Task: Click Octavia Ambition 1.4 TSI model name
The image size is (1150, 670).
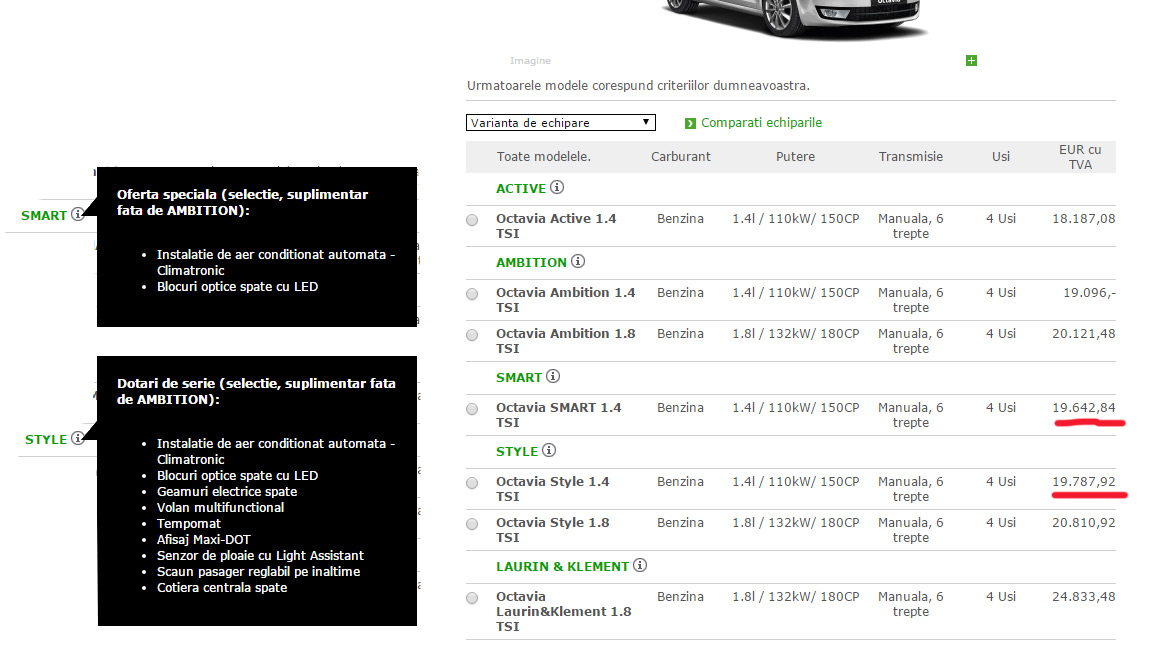Action: pos(565,300)
